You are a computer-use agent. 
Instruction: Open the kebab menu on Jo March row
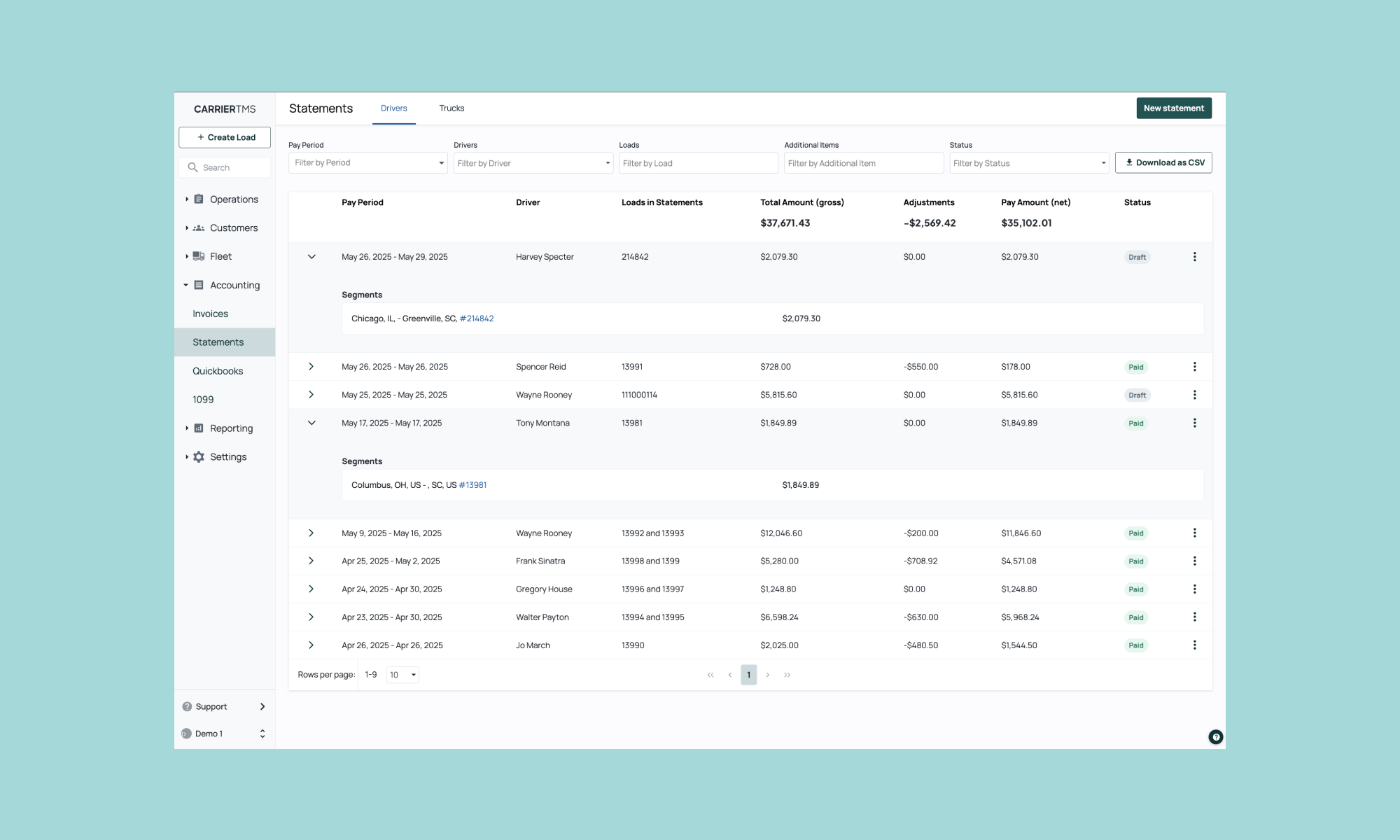[x=1194, y=645]
